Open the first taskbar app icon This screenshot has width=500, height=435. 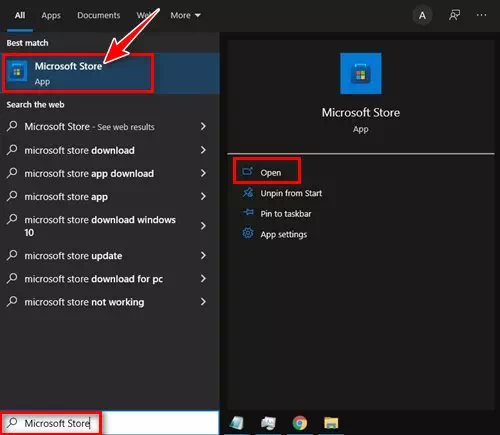(x=237, y=423)
